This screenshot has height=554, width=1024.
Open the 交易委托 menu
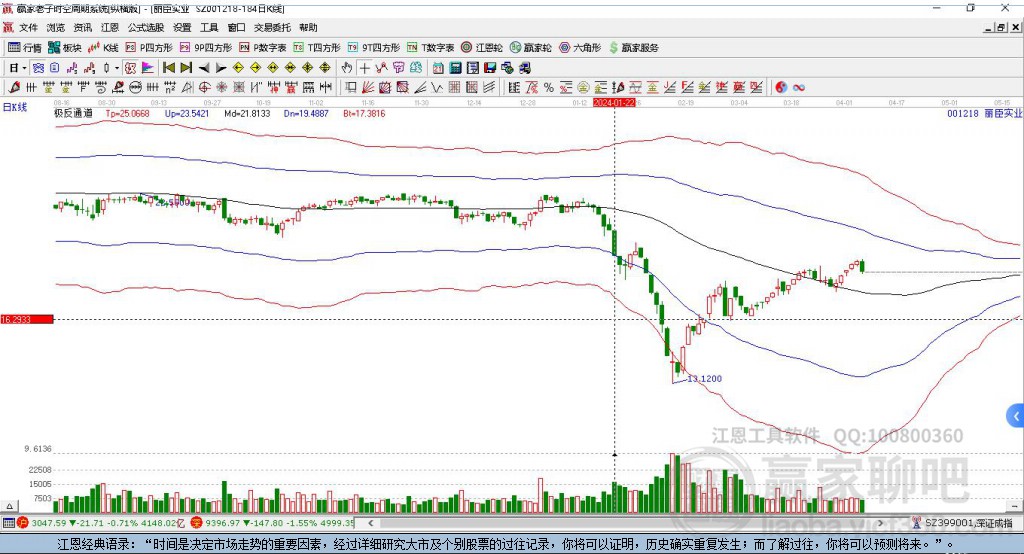coord(272,27)
